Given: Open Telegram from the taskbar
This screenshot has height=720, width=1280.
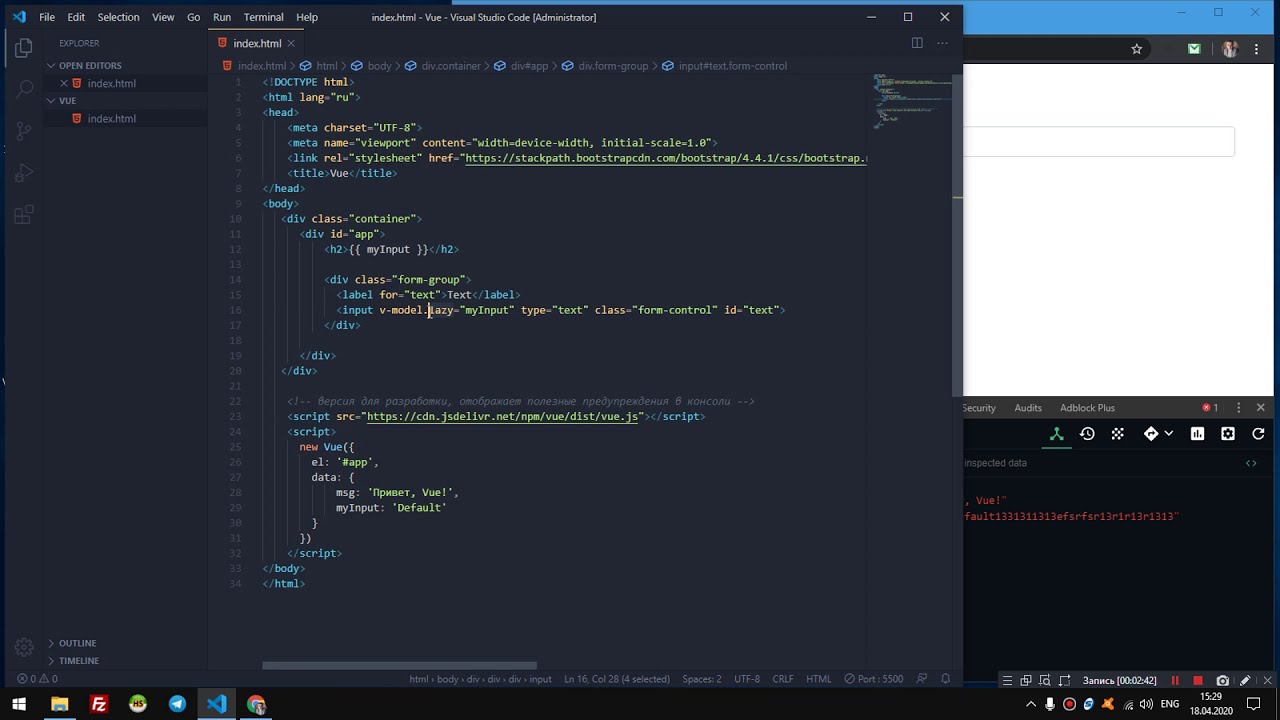Looking at the screenshot, I should (177, 704).
